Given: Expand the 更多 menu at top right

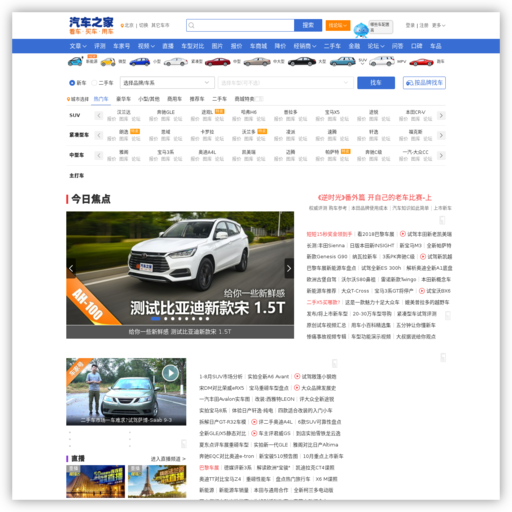Looking at the screenshot, I should (439, 25).
